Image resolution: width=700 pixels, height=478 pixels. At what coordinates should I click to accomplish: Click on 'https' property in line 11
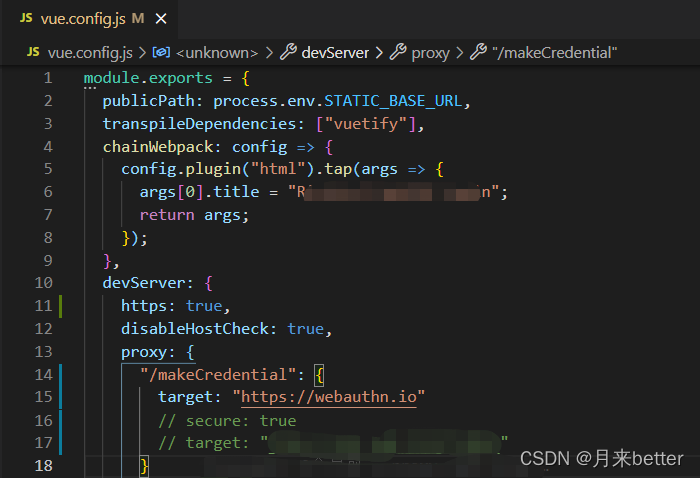[x=144, y=306]
